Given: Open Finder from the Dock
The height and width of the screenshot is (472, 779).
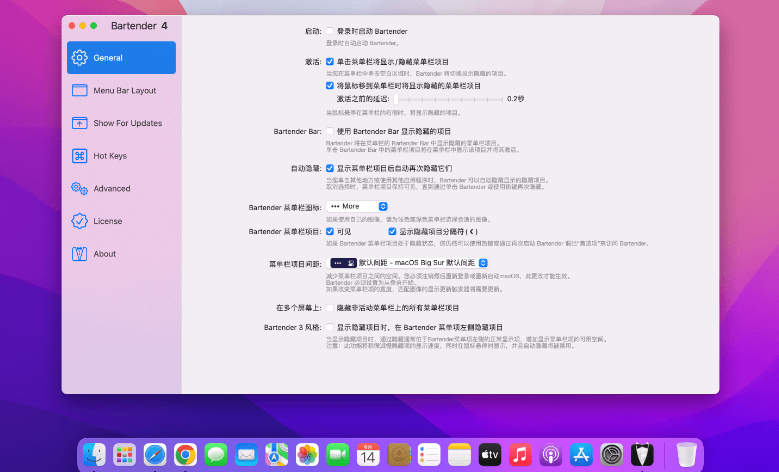Looking at the screenshot, I should pos(94,455).
